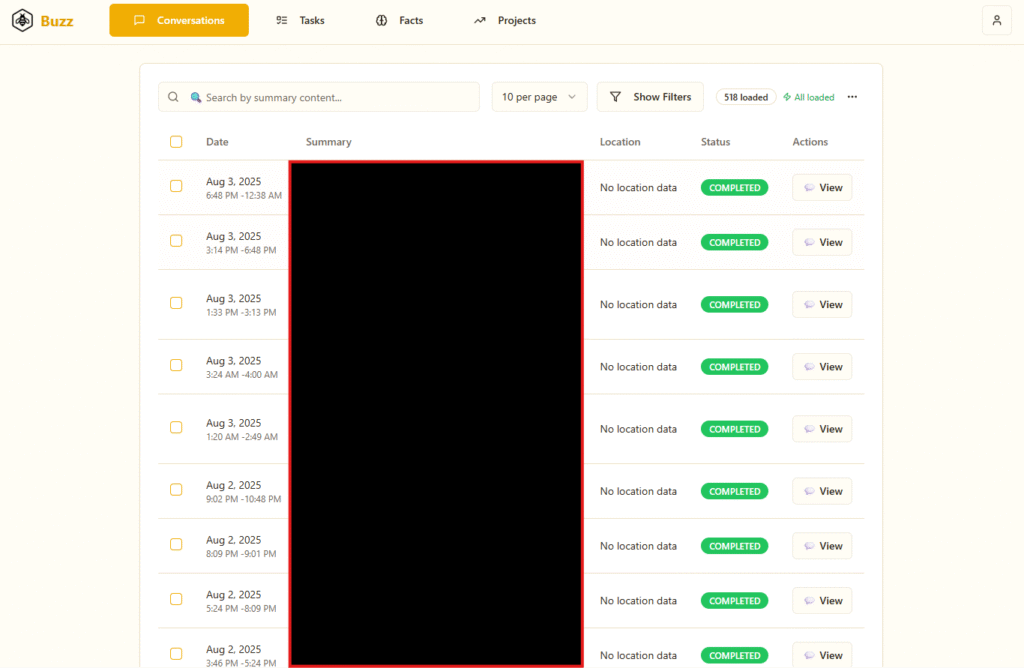Click the Projects trend arrow icon
The image size is (1024, 668).
tap(480, 20)
